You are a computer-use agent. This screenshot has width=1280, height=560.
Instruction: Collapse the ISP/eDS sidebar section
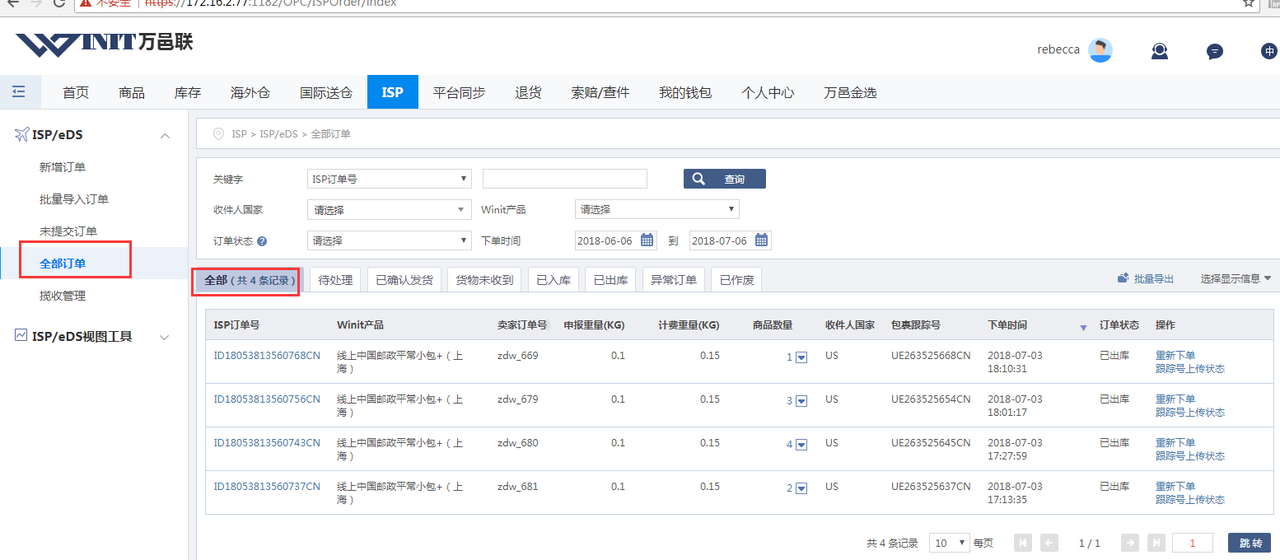tap(166, 135)
